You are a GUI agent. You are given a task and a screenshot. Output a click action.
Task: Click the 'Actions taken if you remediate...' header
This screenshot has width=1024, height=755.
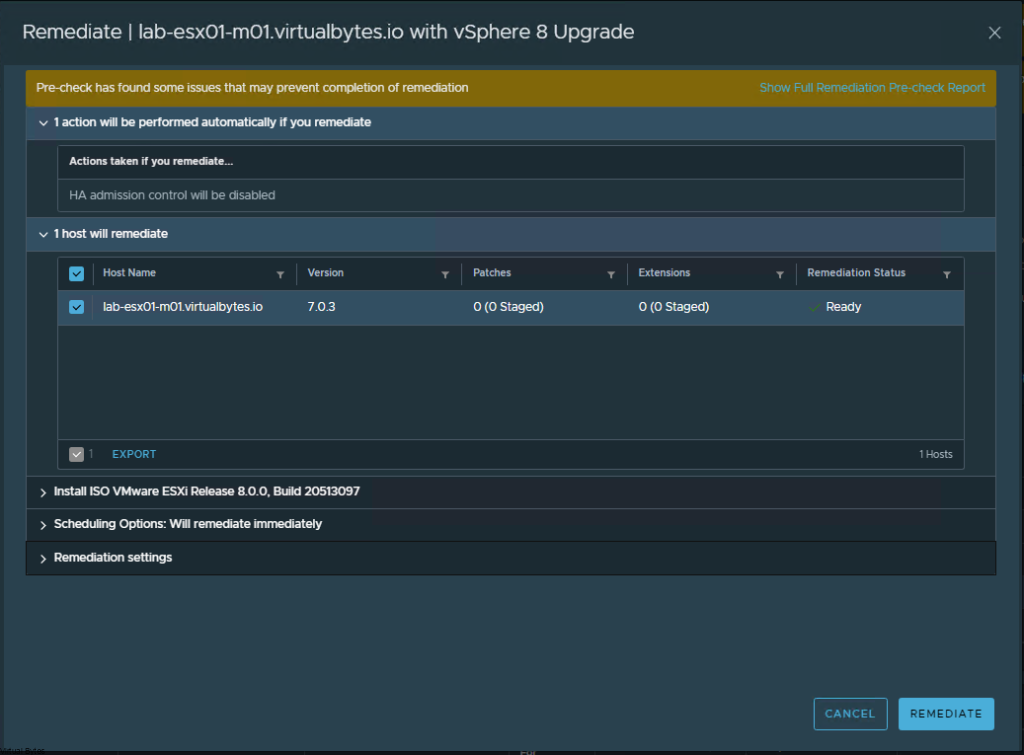(151, 161)
